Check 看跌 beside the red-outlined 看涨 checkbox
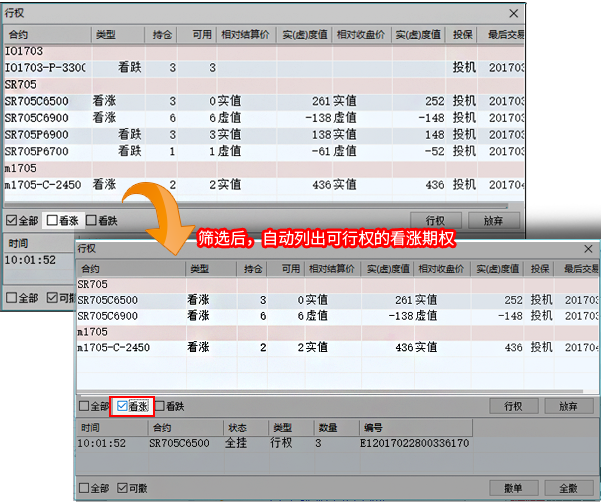This screenshot has height=502, width=601. coord(160,407)
